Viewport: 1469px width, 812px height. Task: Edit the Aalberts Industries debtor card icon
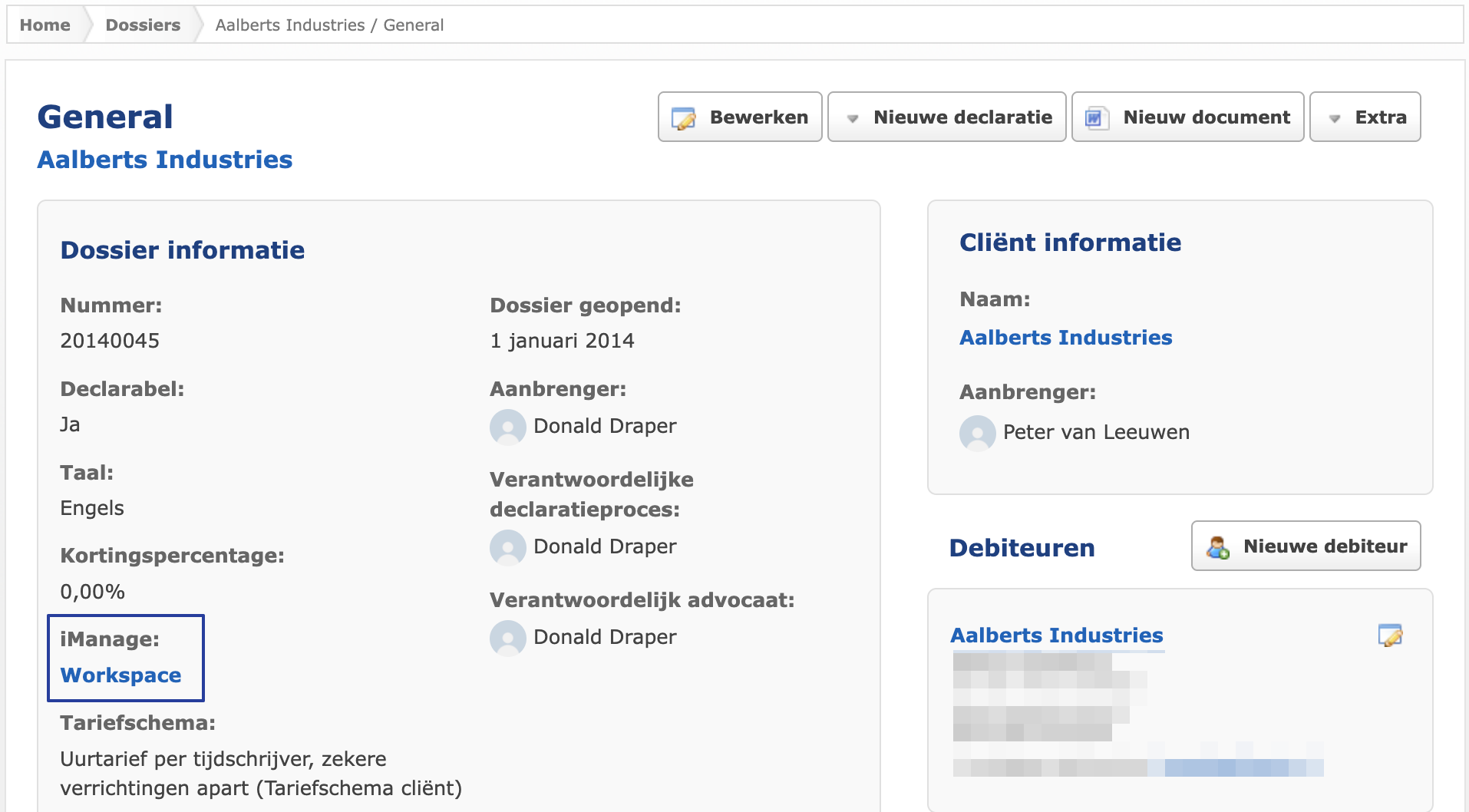tap(1390, 635)
